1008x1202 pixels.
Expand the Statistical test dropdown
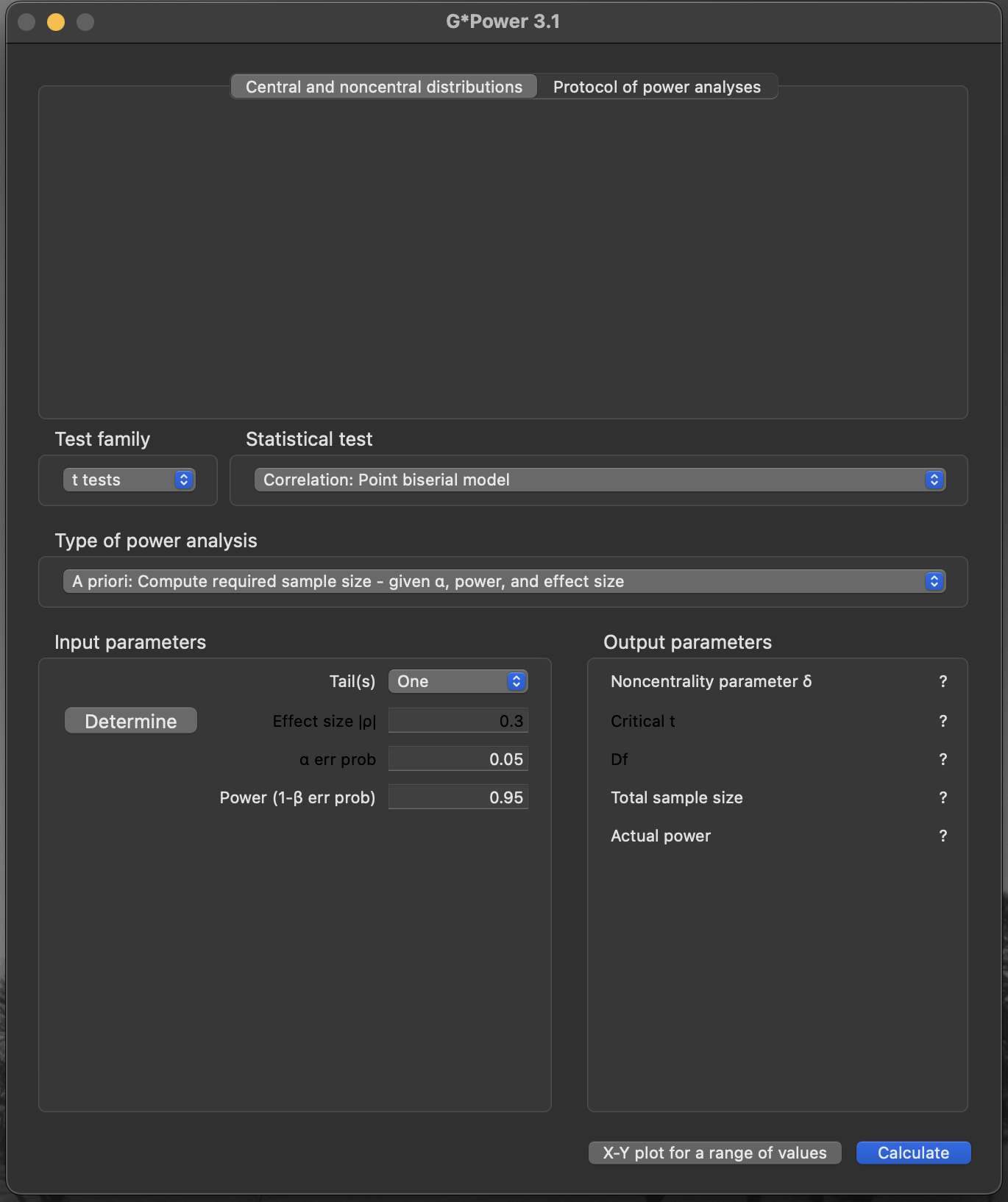pyautogui.click(x=599, y=480)
